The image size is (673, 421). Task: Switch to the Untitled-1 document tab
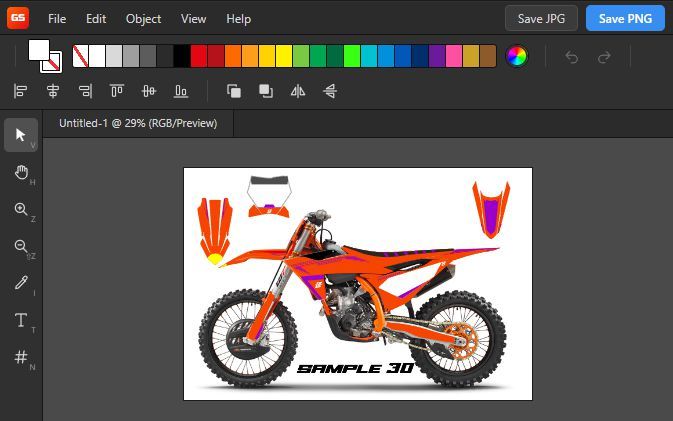click(138, 123)
